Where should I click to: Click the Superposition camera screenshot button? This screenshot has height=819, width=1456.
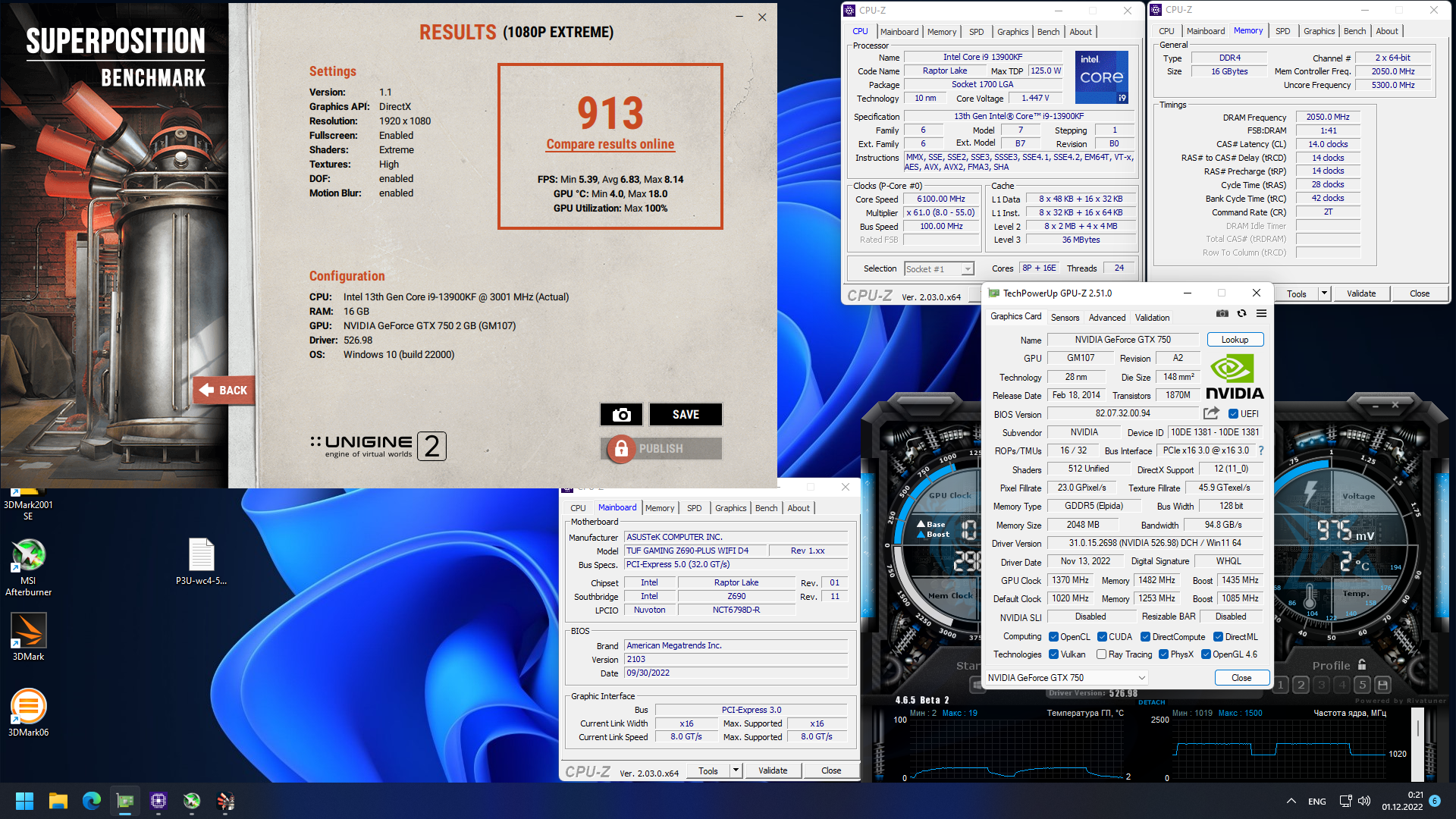click(621, 415)
